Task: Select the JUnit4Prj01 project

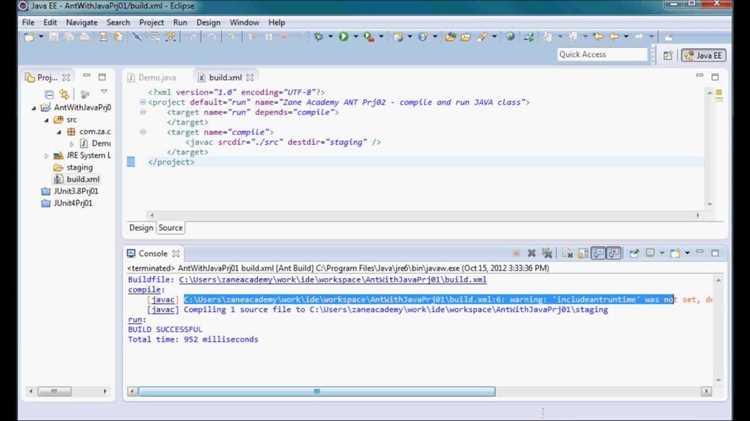Action: coord(73,203)
